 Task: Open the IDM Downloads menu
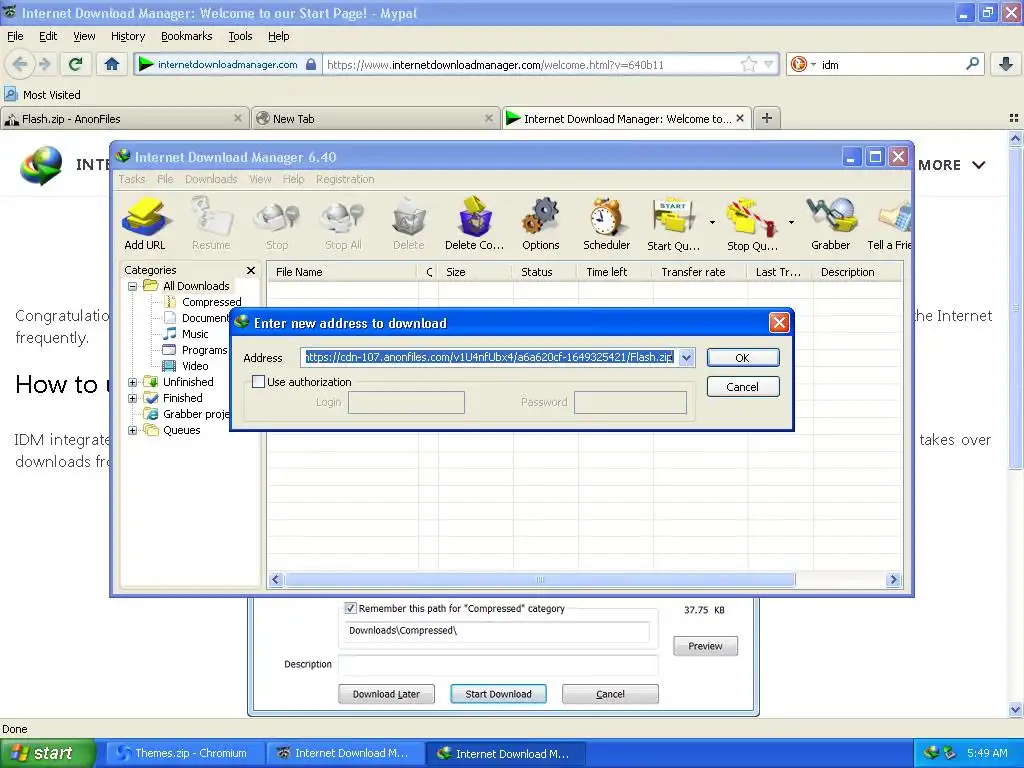(211, 179)
